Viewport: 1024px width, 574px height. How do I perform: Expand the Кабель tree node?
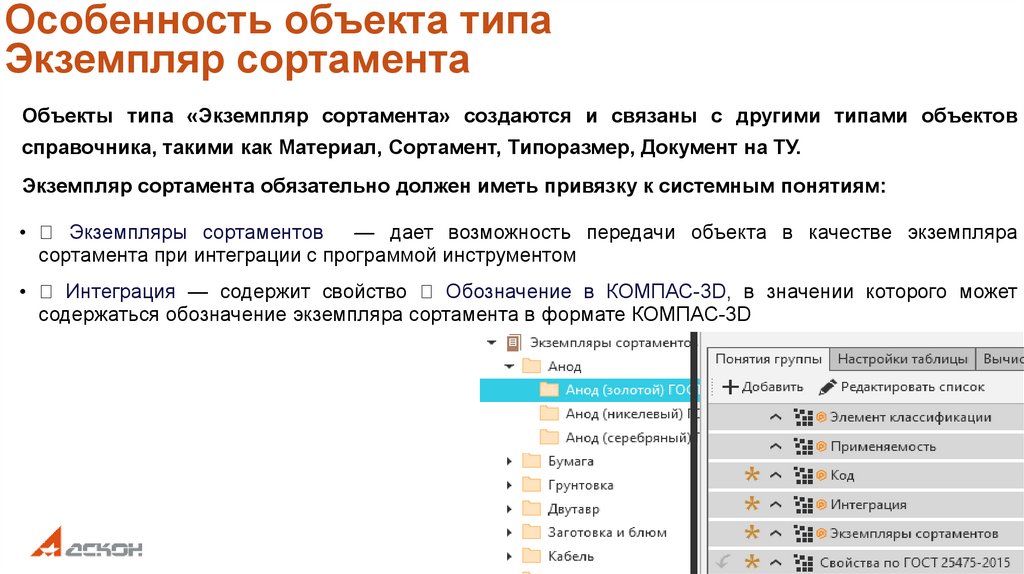pyautogui.click(x=509, y=556)
